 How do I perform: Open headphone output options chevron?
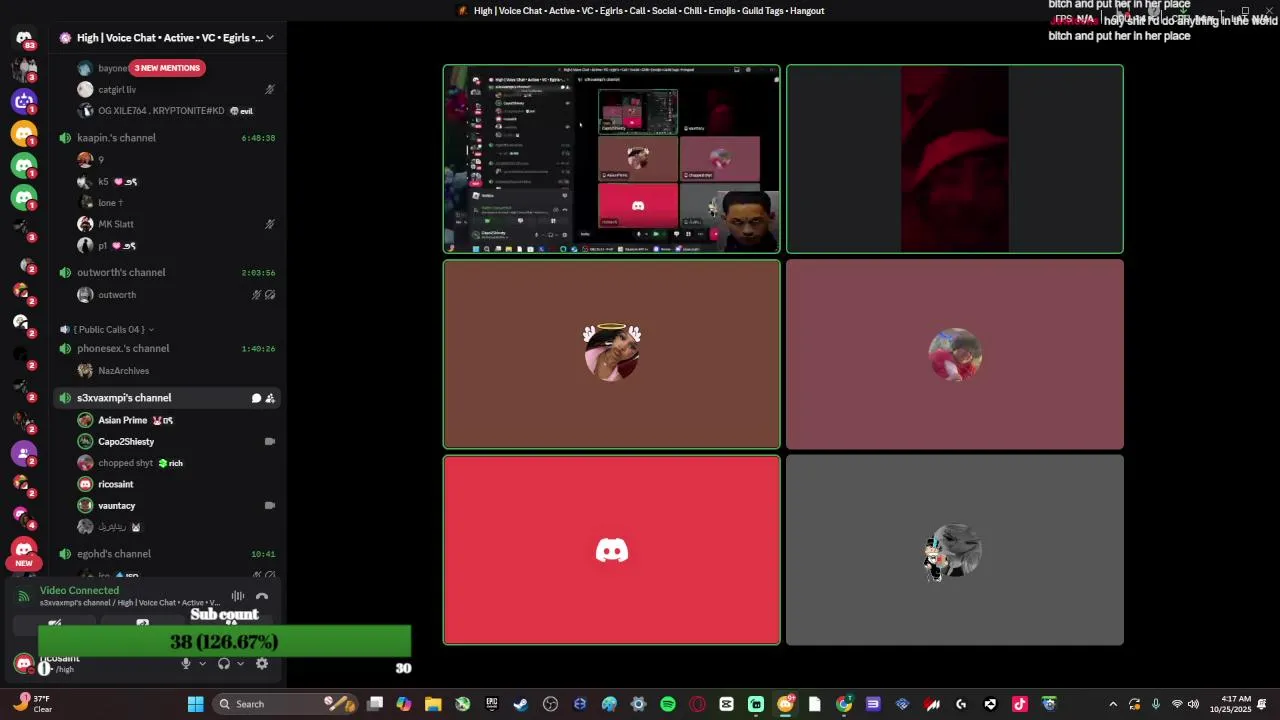[241, 663]
